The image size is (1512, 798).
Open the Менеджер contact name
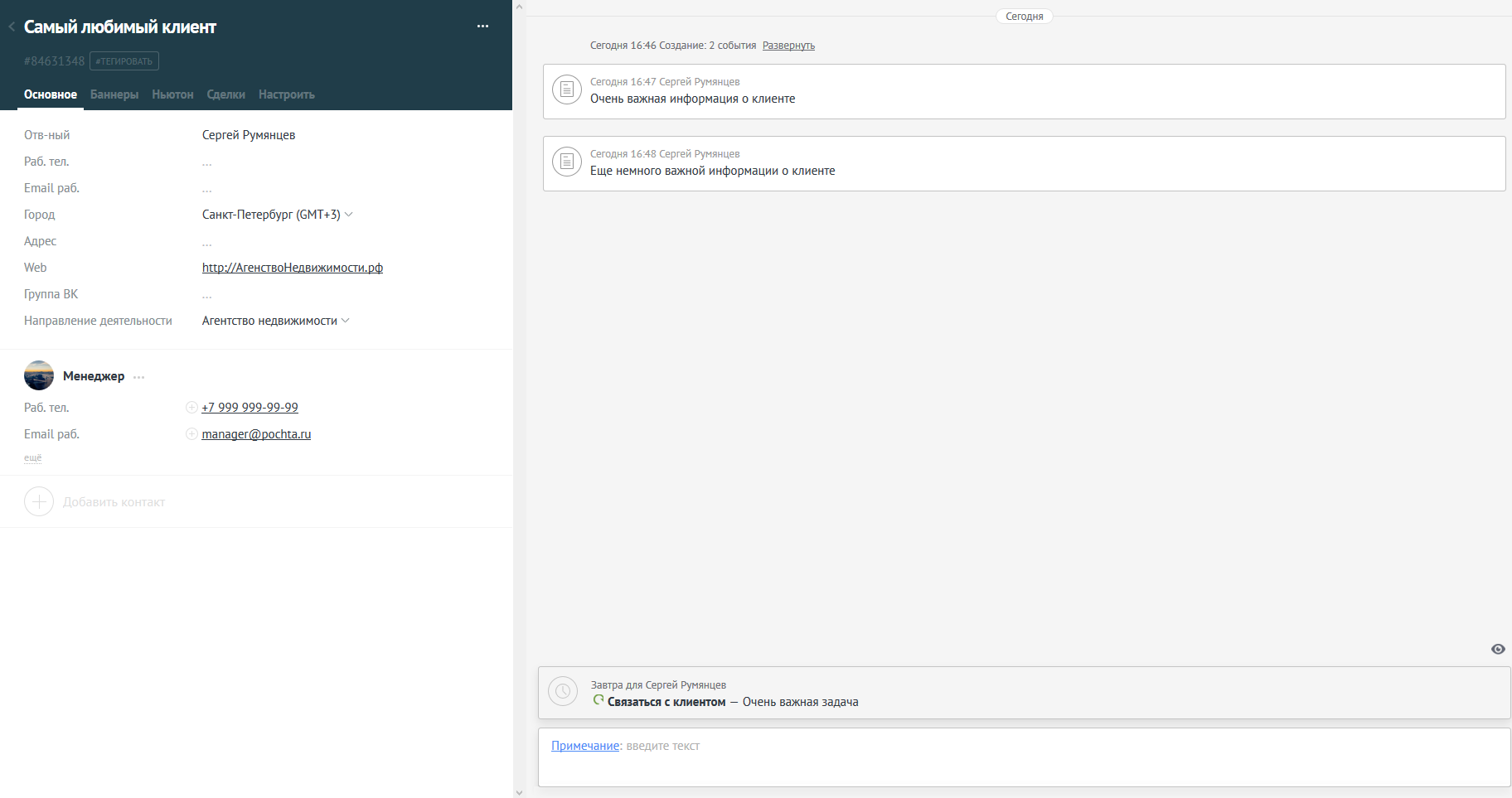94,376
